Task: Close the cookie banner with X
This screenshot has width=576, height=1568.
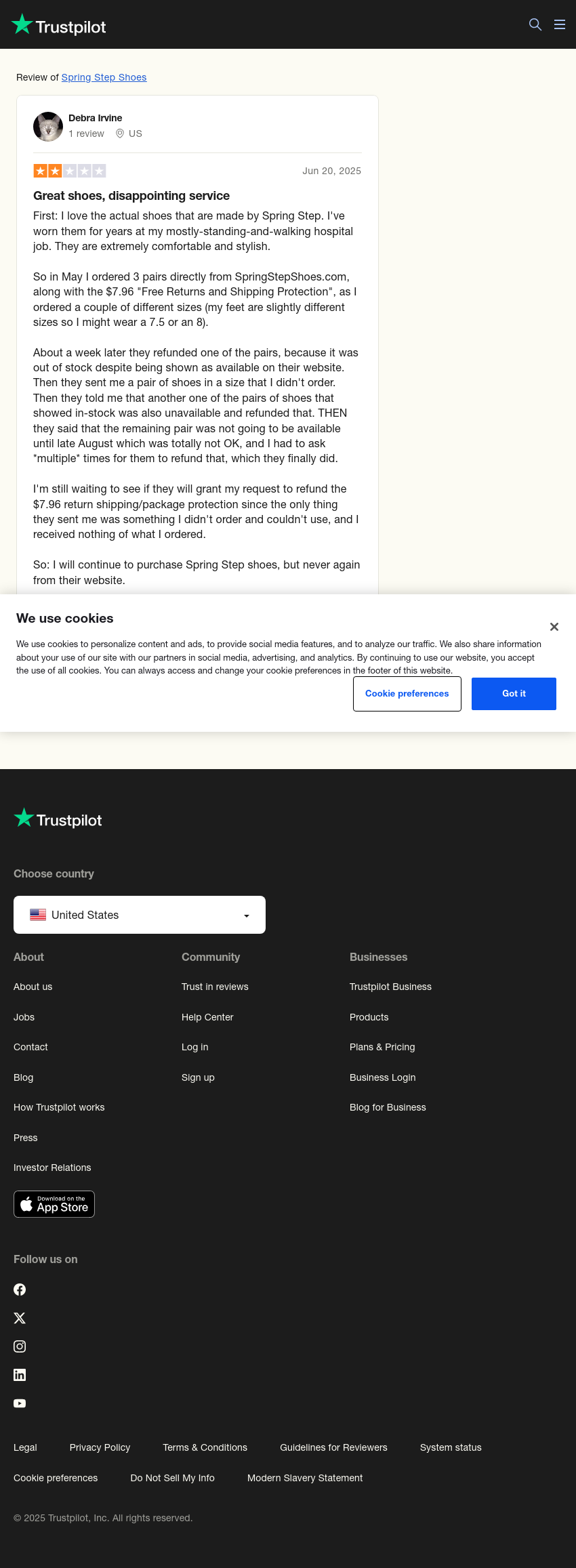Action: [554, 627]
